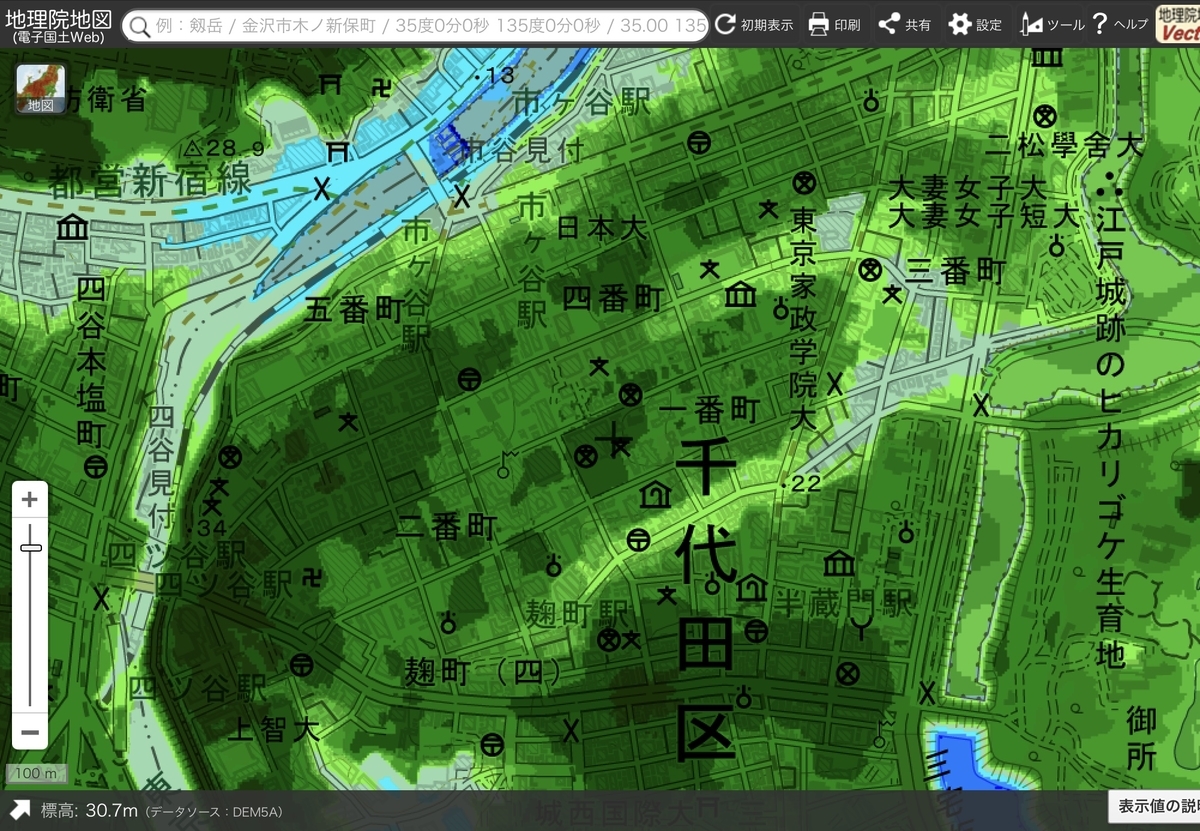Screen dimensions: 1200x831
Task: Click the △28.9 triangulation point
Action: click(224, 148)
